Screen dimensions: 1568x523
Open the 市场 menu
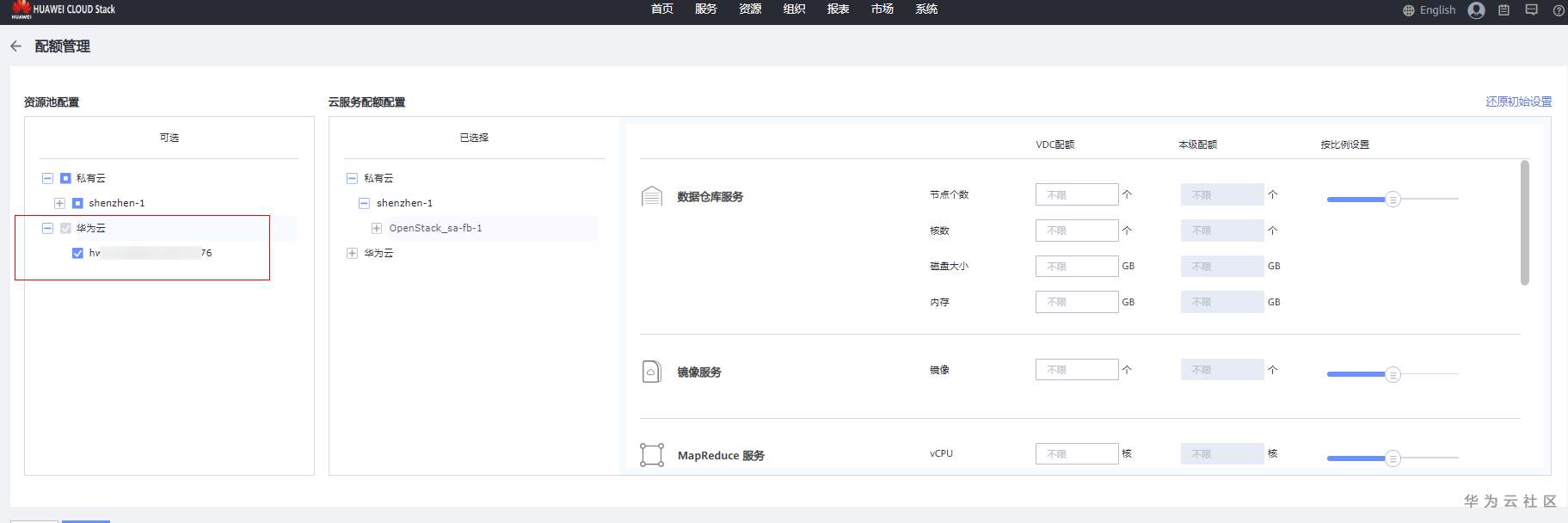click(882, 9)
